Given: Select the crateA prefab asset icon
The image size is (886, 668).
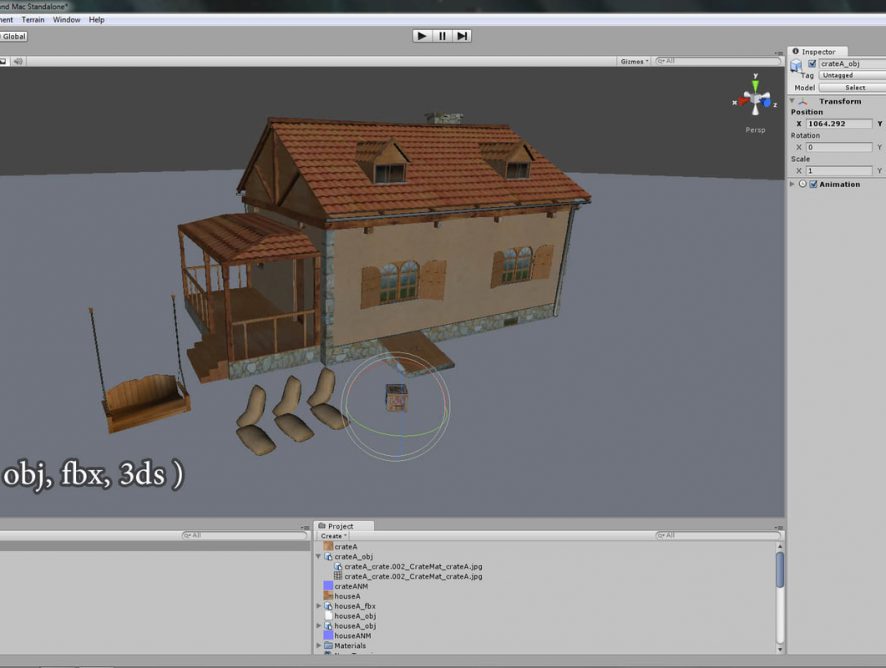Looking at the screenshot, I should click(x=328, y=547).
